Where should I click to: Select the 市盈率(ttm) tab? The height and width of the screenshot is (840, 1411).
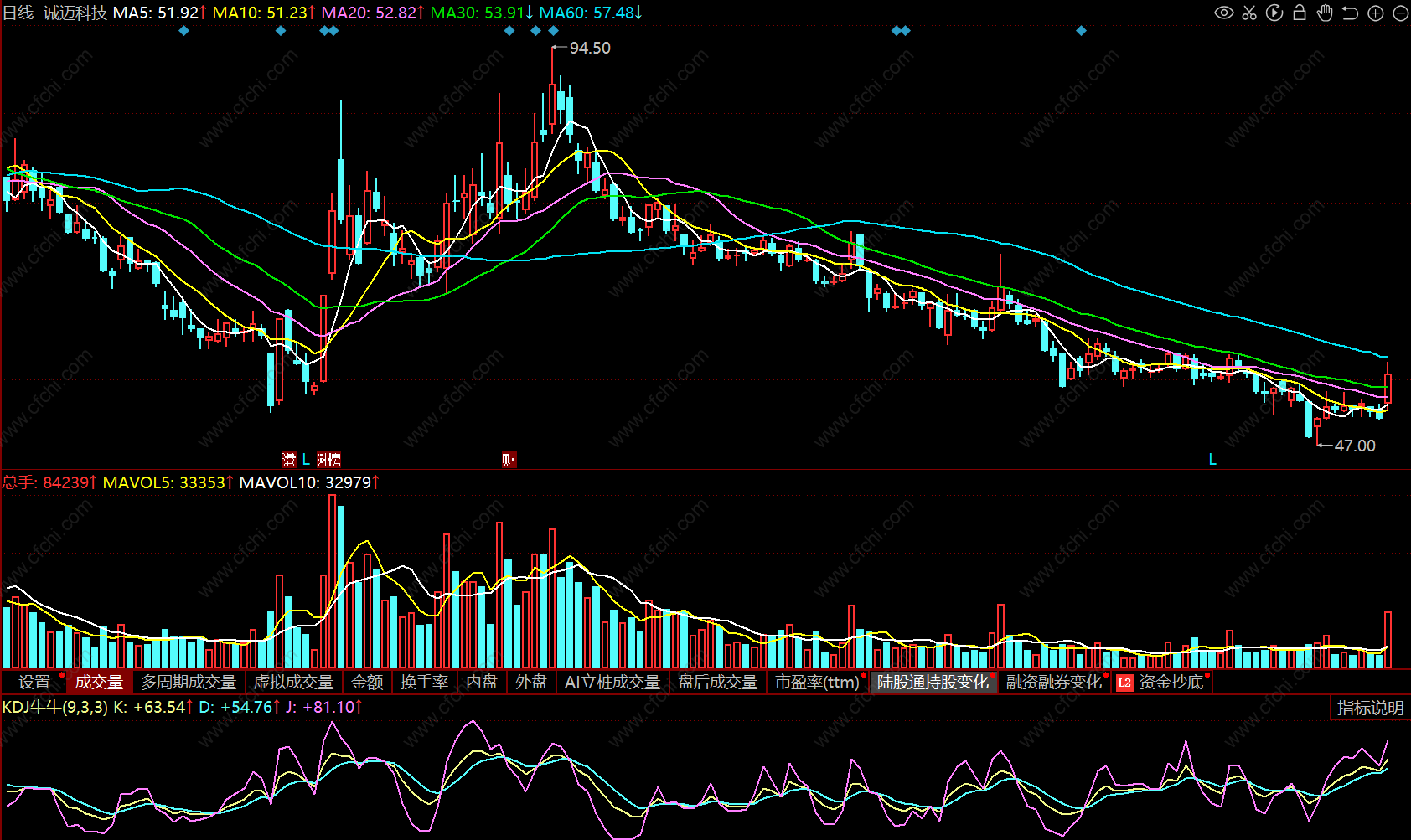(x=817, y=683)
